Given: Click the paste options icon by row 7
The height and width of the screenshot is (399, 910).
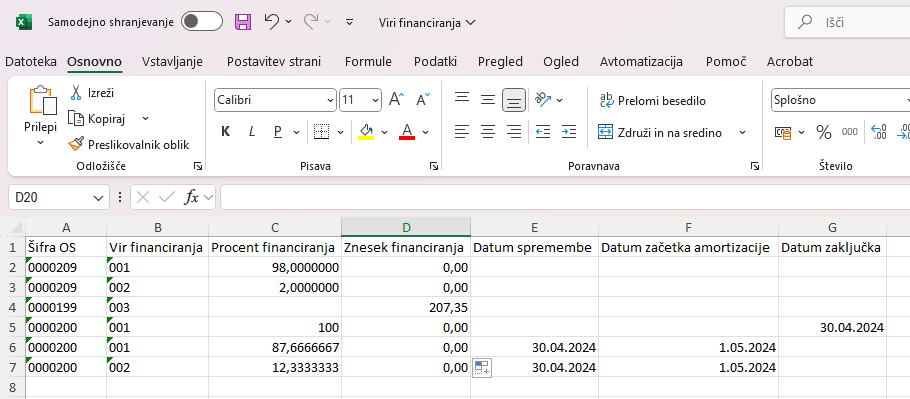Looking at the screenshot, I should tap(482, 368).
